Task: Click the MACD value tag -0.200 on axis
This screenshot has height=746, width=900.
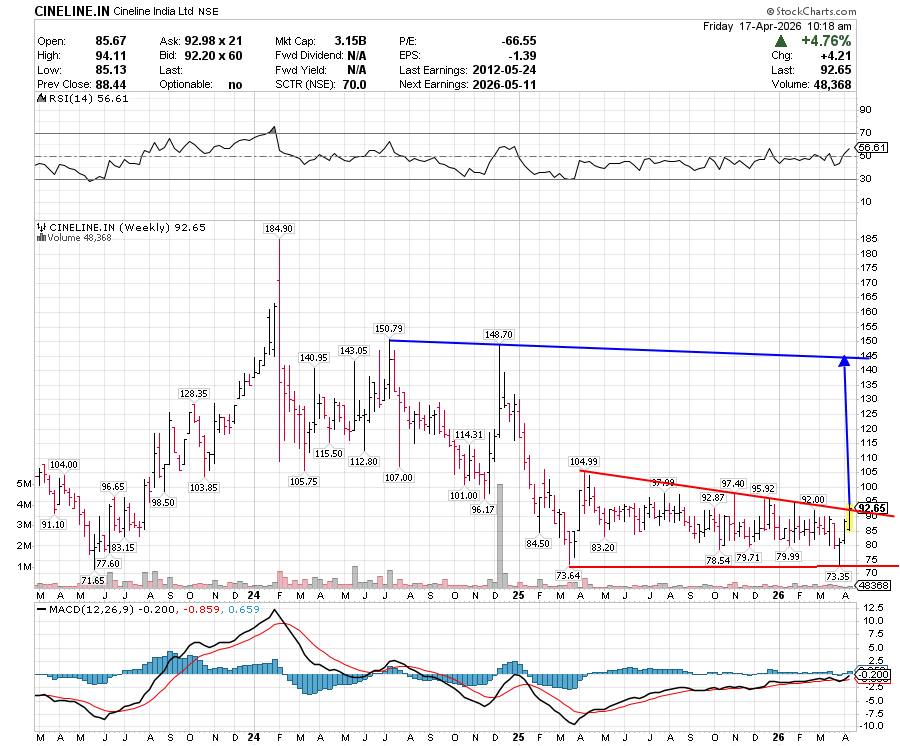Action: pyautogui.click(x=873, y=675)
